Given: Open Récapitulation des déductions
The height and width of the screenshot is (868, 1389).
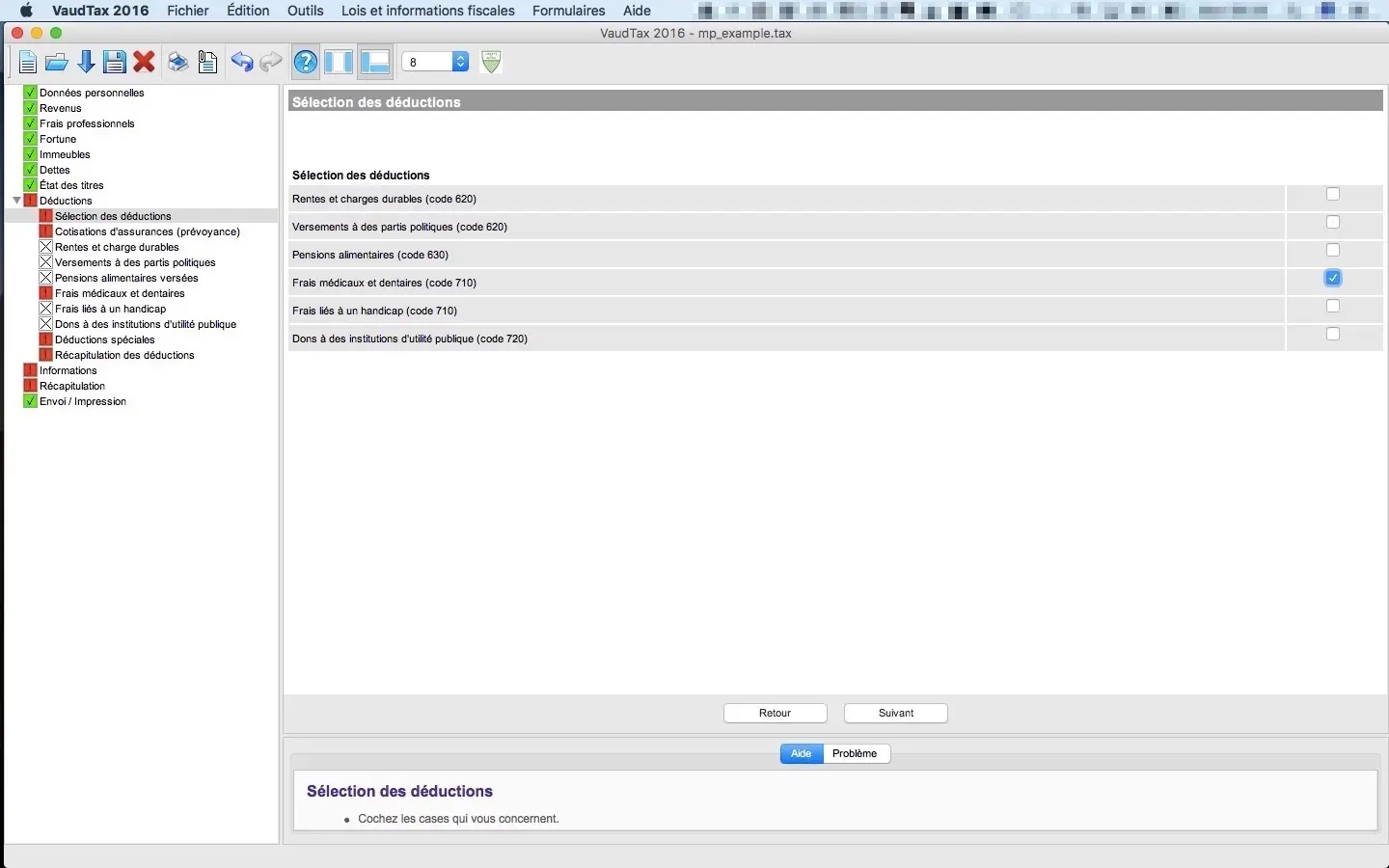Looking at the screenshot, I should tap(124, 355).
